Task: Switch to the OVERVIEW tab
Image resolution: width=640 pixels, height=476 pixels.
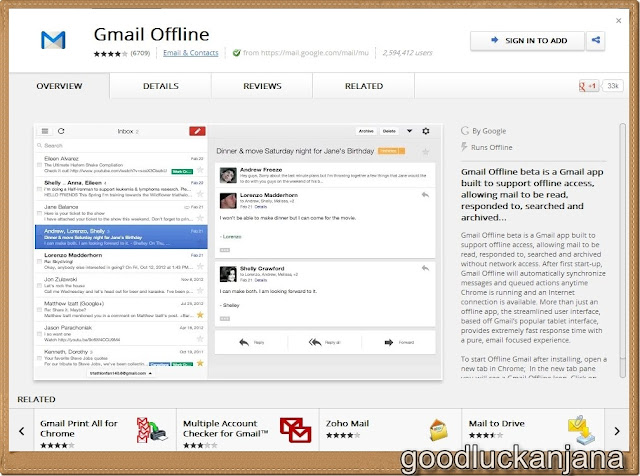Action: coord(59,86)
